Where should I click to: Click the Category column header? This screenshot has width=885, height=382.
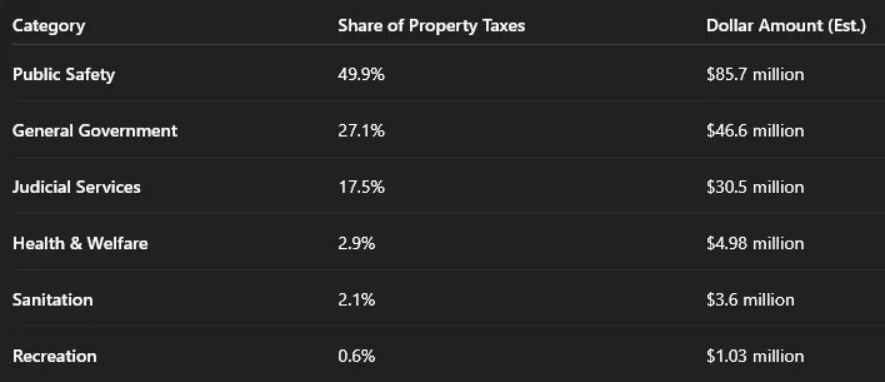(49, 27)
